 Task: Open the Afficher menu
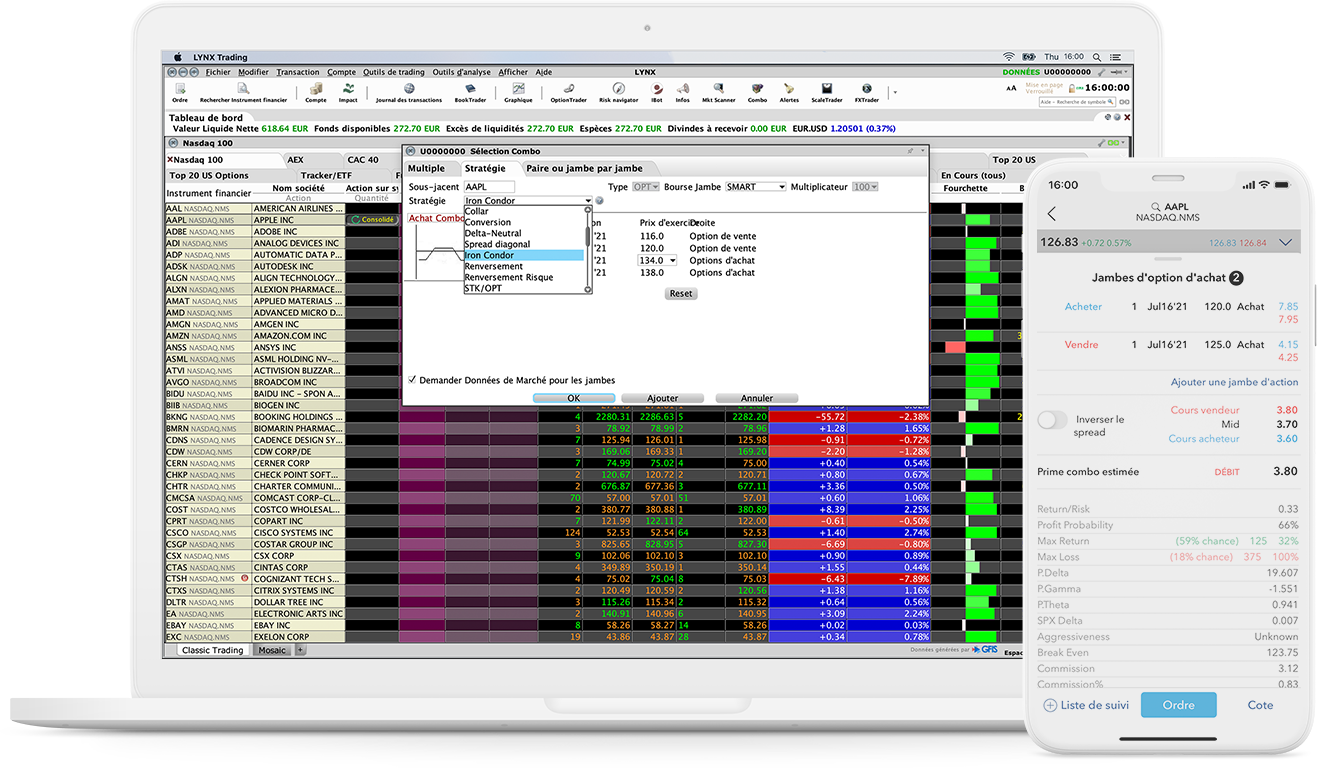point(513,72)
